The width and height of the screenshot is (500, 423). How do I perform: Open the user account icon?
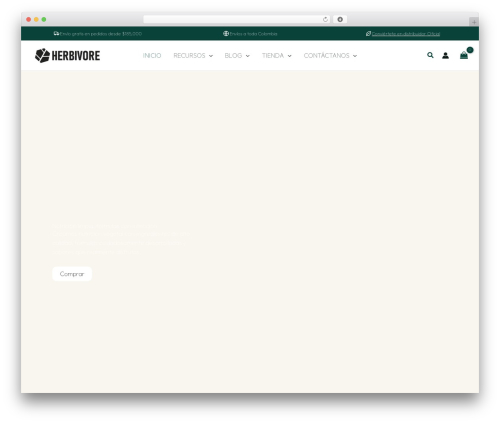tap(445, 56)
